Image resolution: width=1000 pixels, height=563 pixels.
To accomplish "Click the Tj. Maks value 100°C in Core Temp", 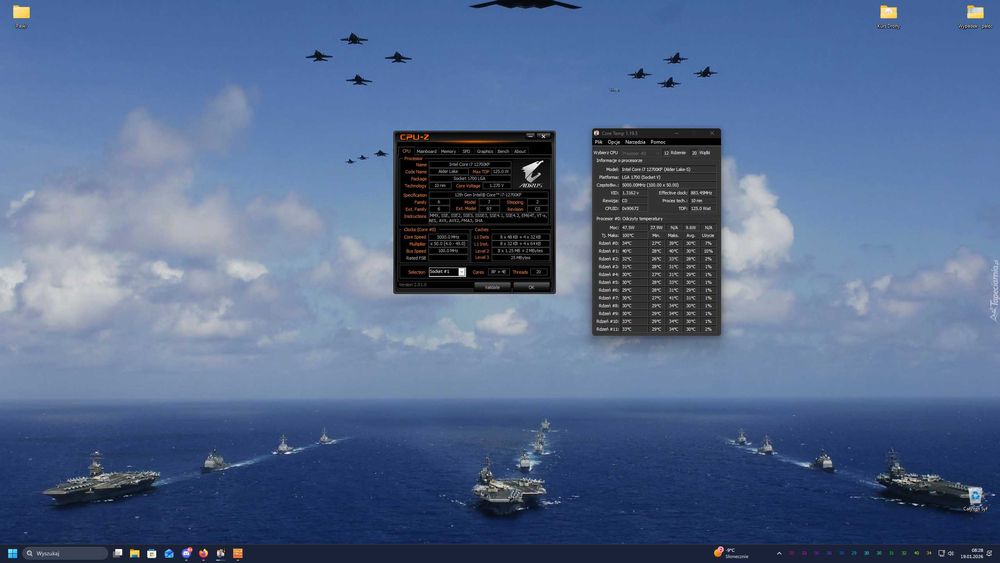I will (634, 235).
